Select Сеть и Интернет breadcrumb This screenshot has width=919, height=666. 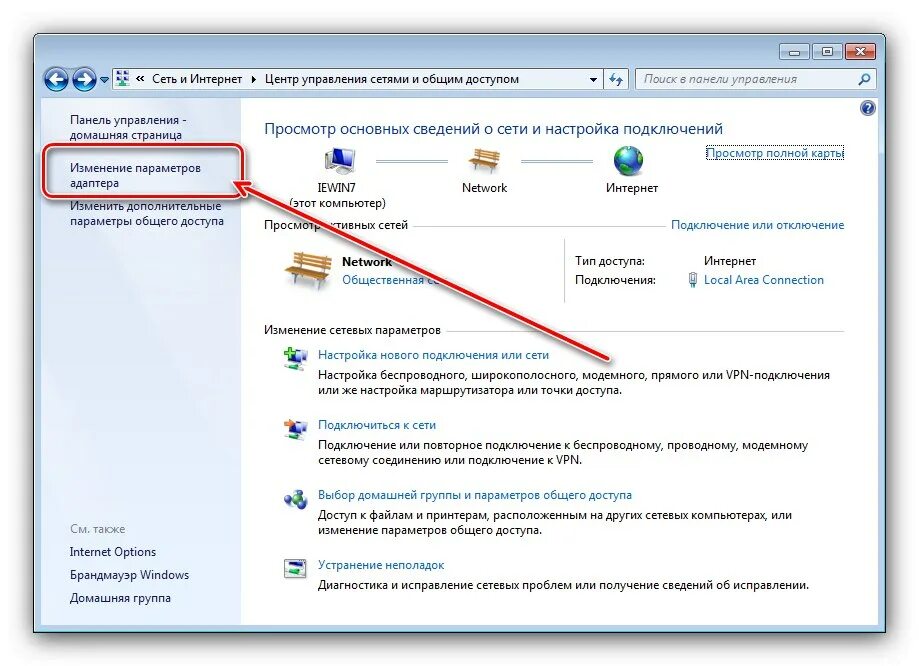point(197,79)
